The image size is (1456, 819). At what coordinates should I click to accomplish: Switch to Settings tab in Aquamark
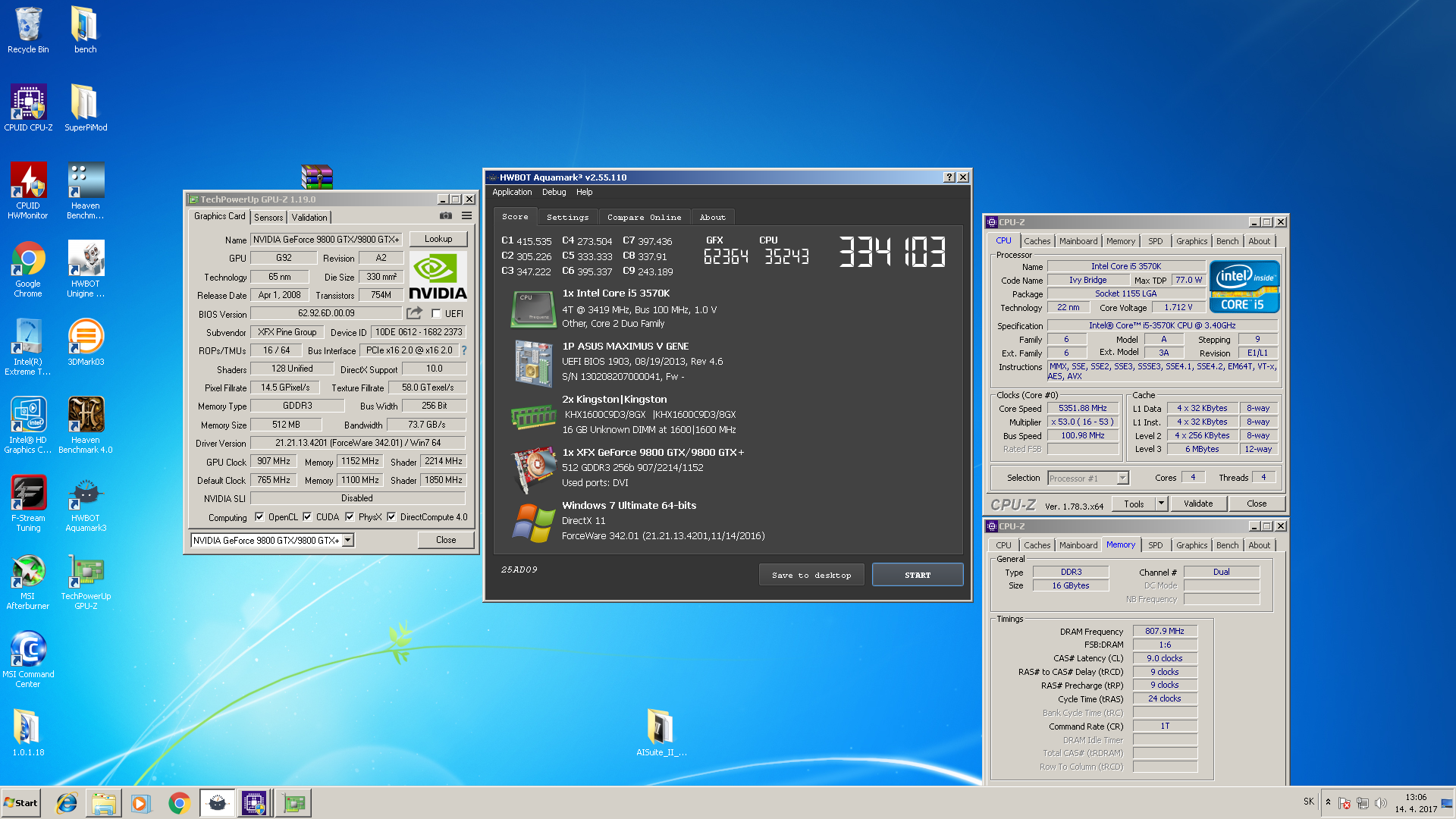567,218
